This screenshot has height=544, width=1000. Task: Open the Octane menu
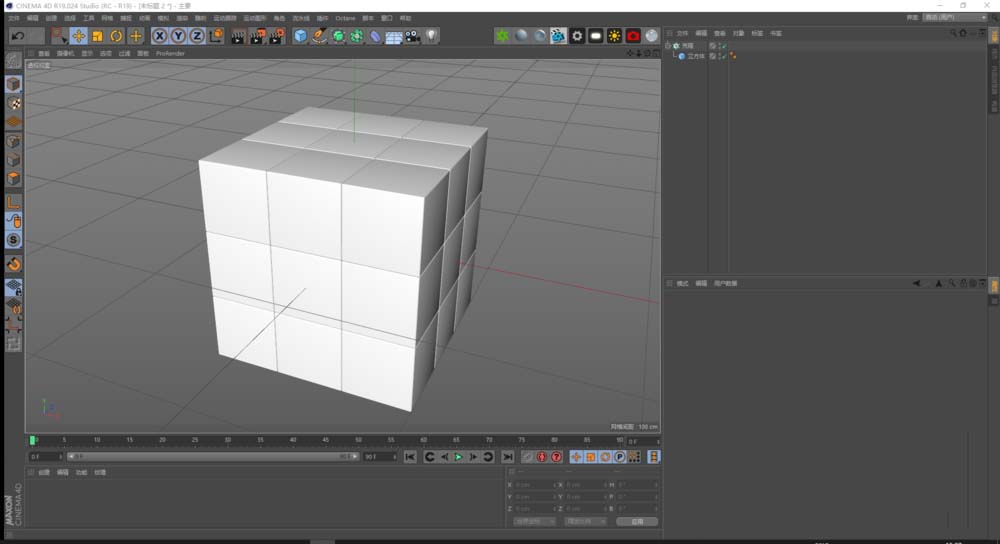point(345,18)
